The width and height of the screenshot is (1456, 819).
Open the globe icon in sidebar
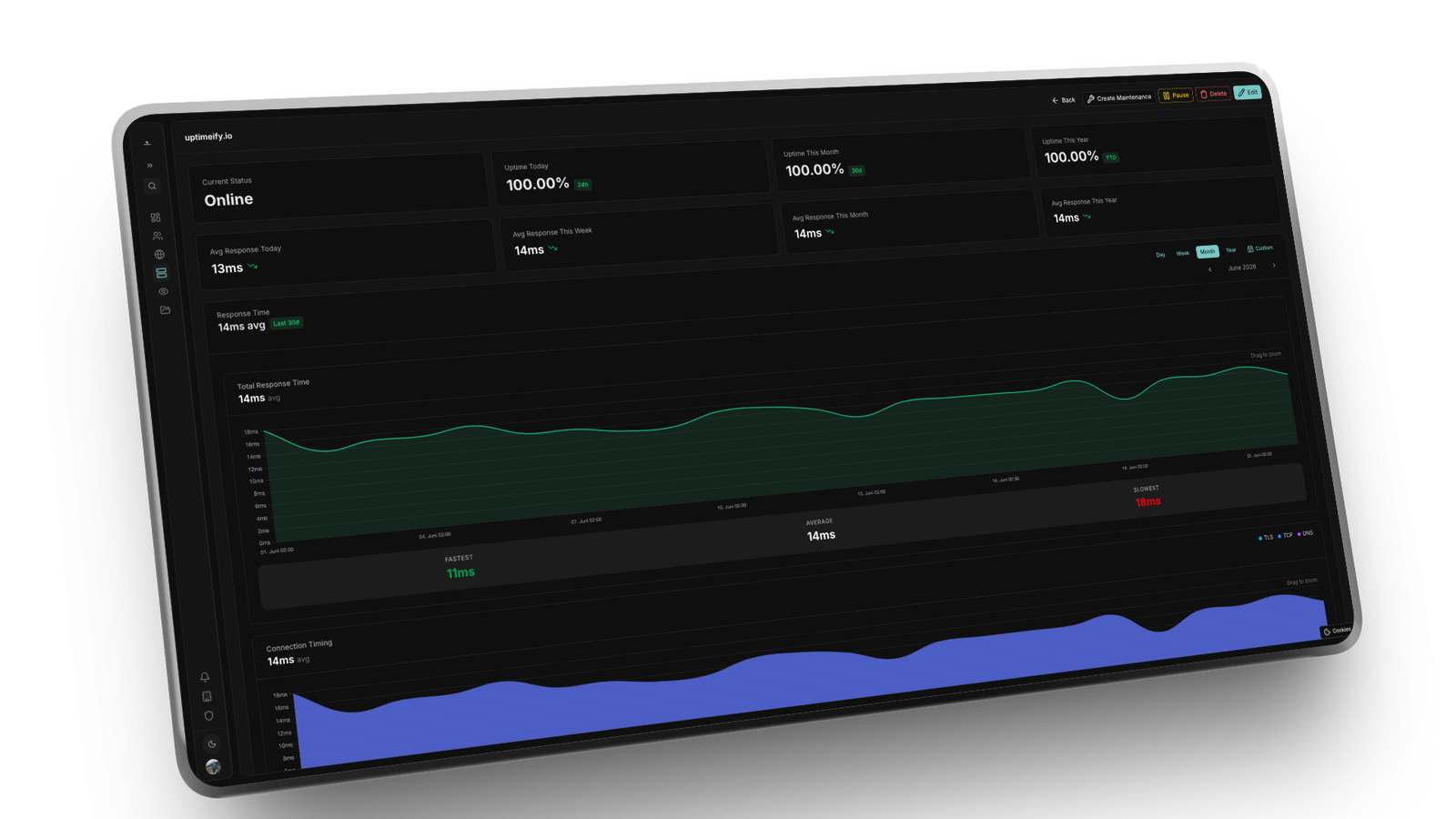click(x=159, y=254)
